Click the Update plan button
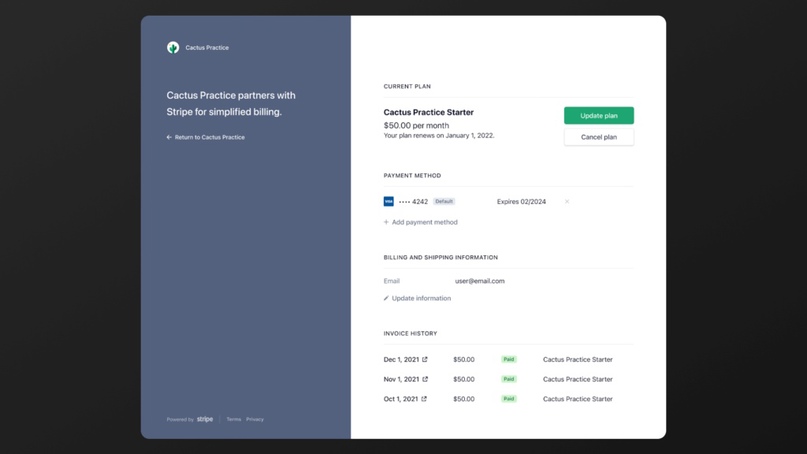Image resolution: width=807 pixels, height=454 pixels. click(x=599, y=115)
